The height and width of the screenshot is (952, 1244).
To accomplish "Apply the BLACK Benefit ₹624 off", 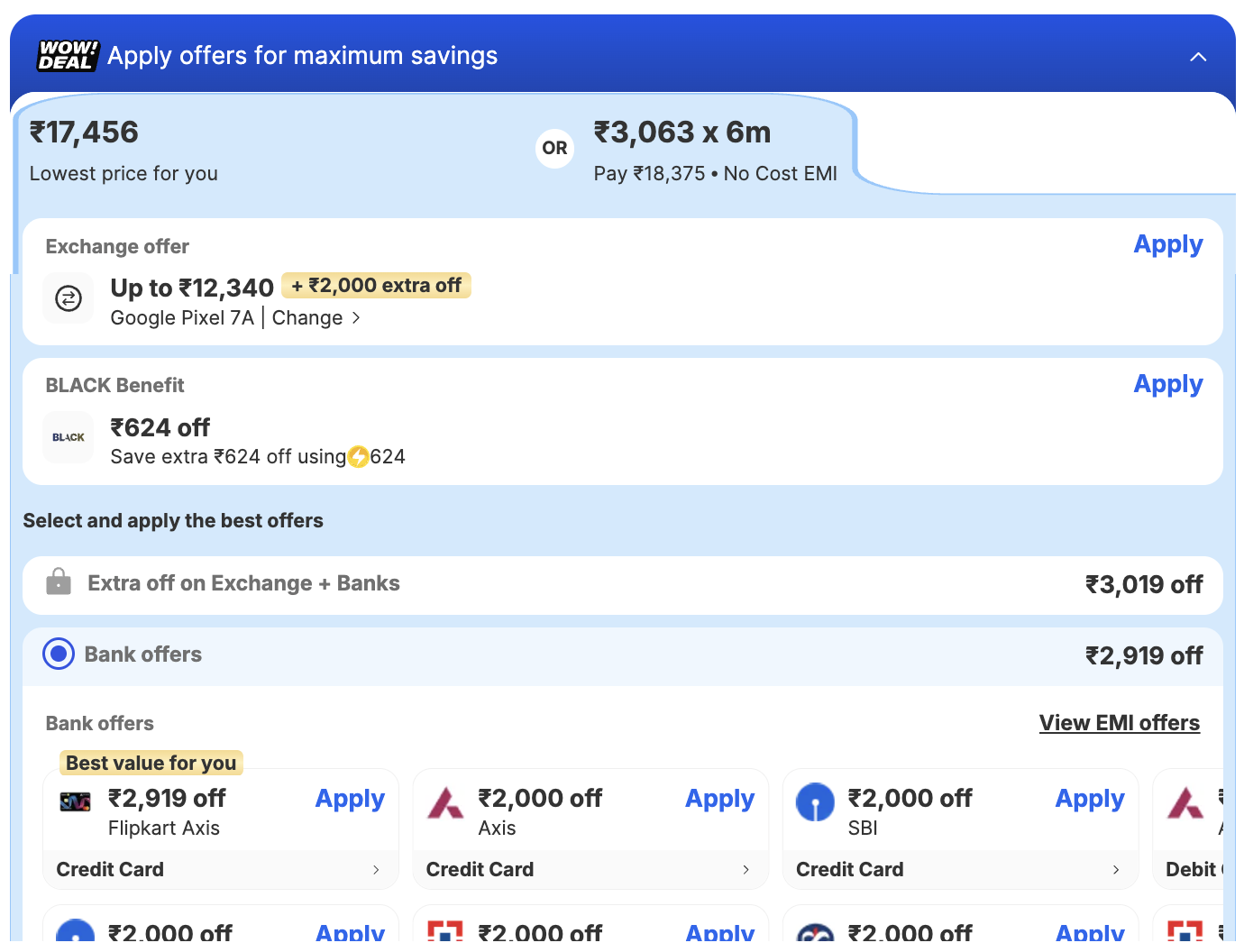I will coord(1167,385).
